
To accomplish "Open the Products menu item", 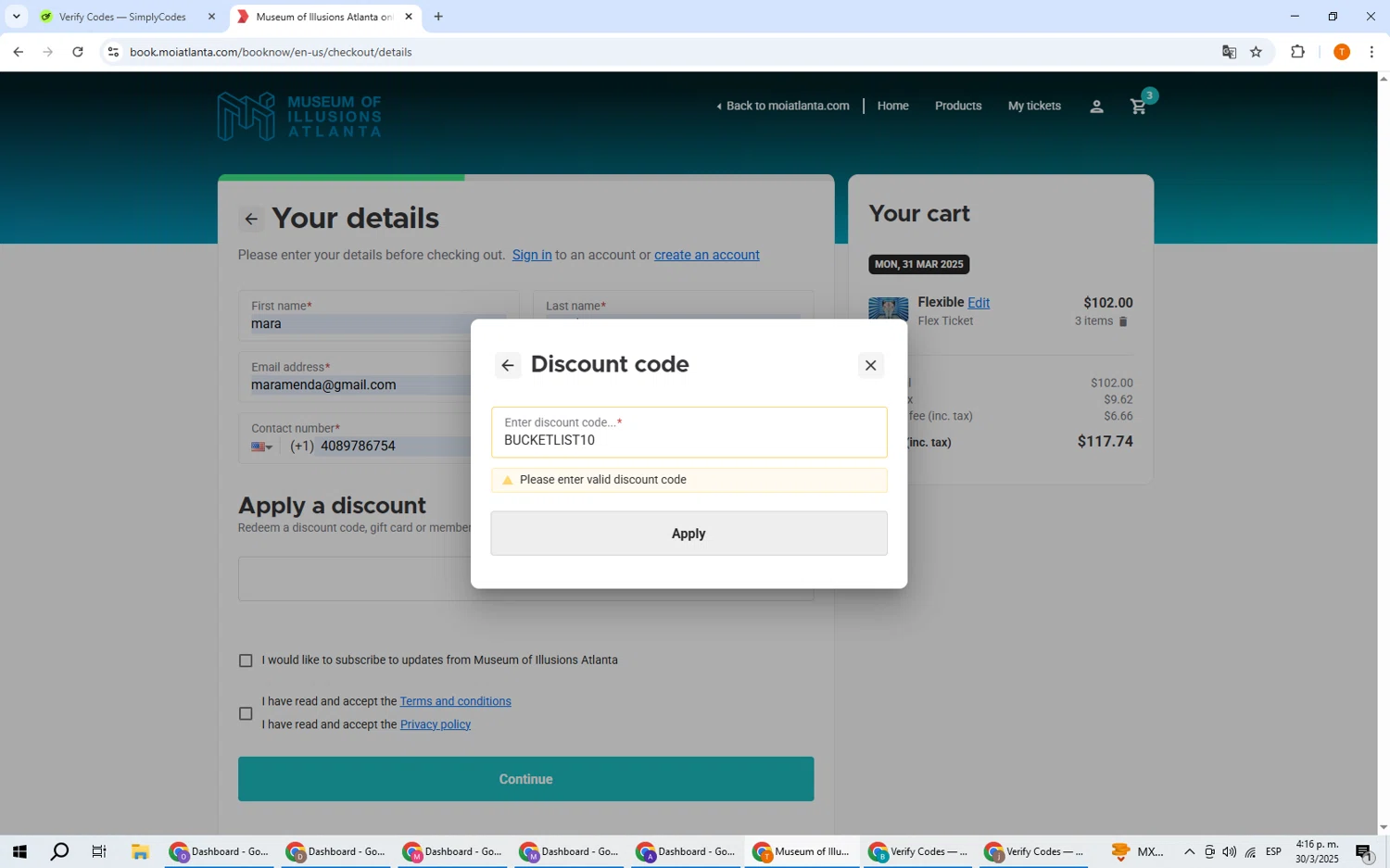I will click(x=958, y=106).
